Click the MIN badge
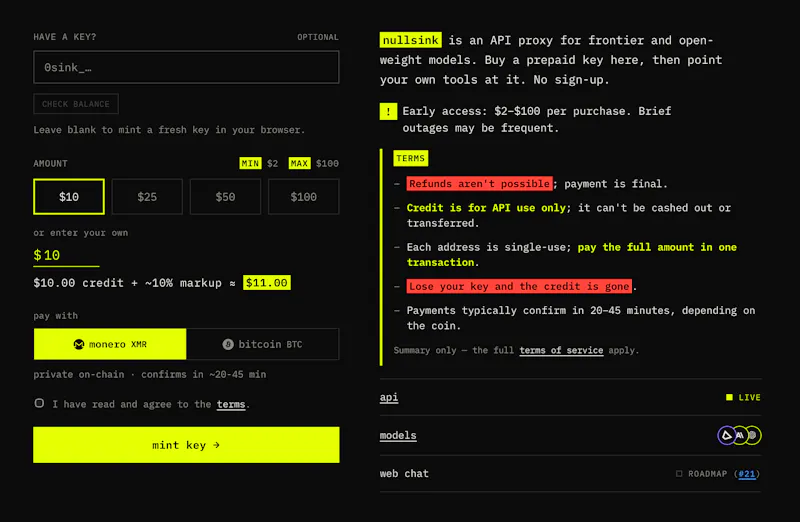800x522 pixels. [250, 163]
